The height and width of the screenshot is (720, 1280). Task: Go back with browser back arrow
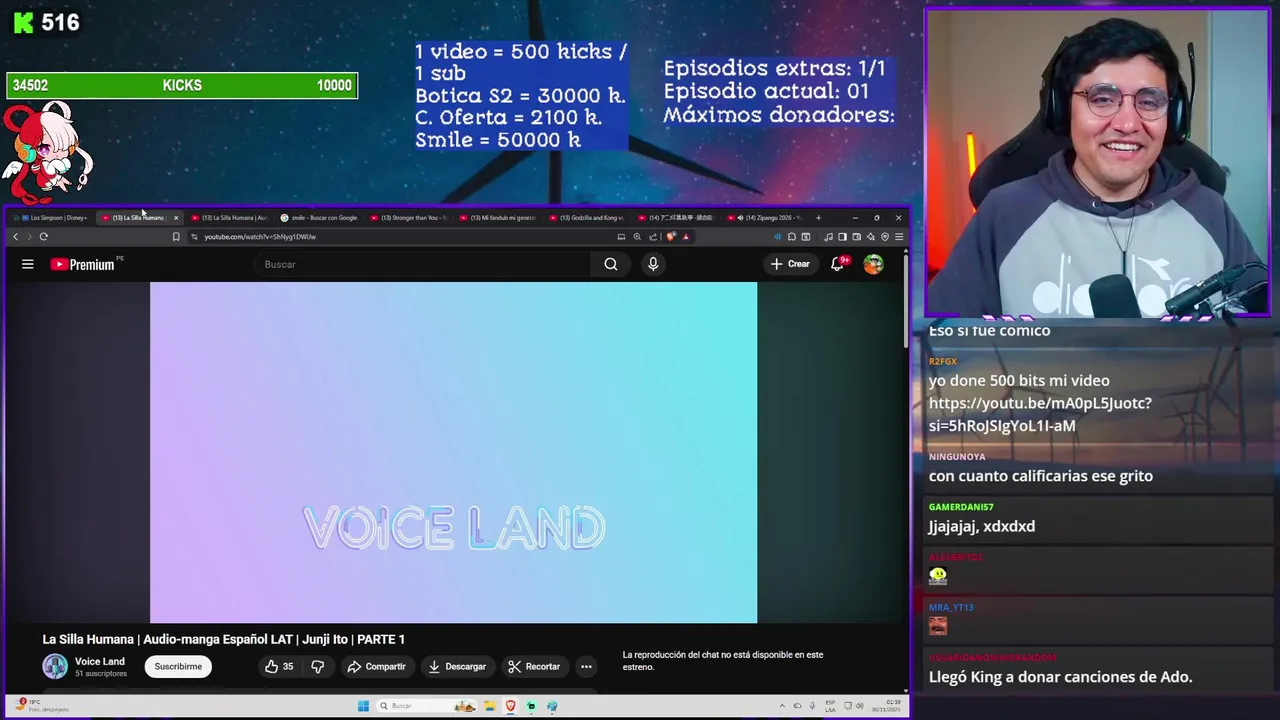coord(15,237)
